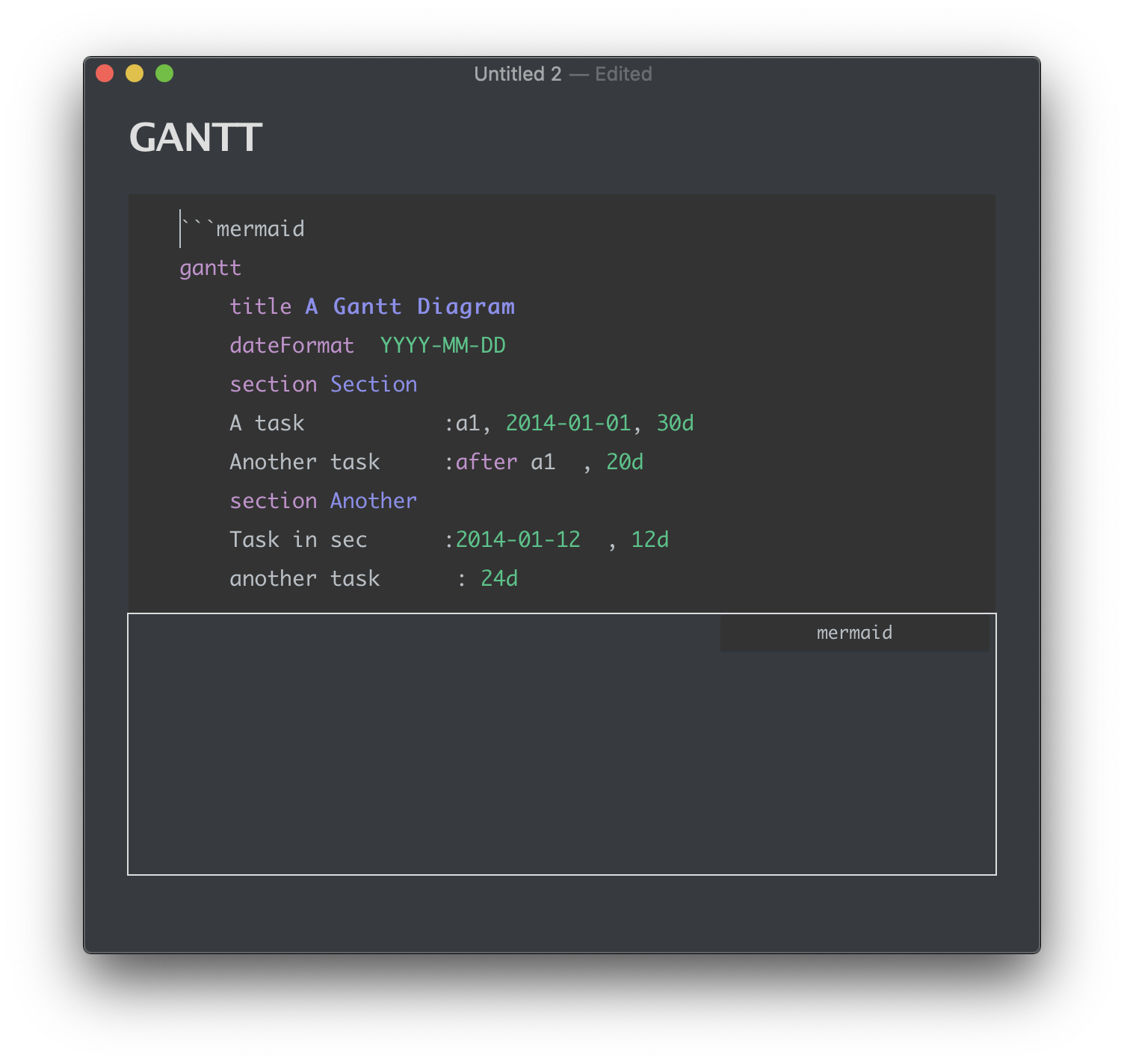Select the gantt keyword in the code

tap(210, 267)
